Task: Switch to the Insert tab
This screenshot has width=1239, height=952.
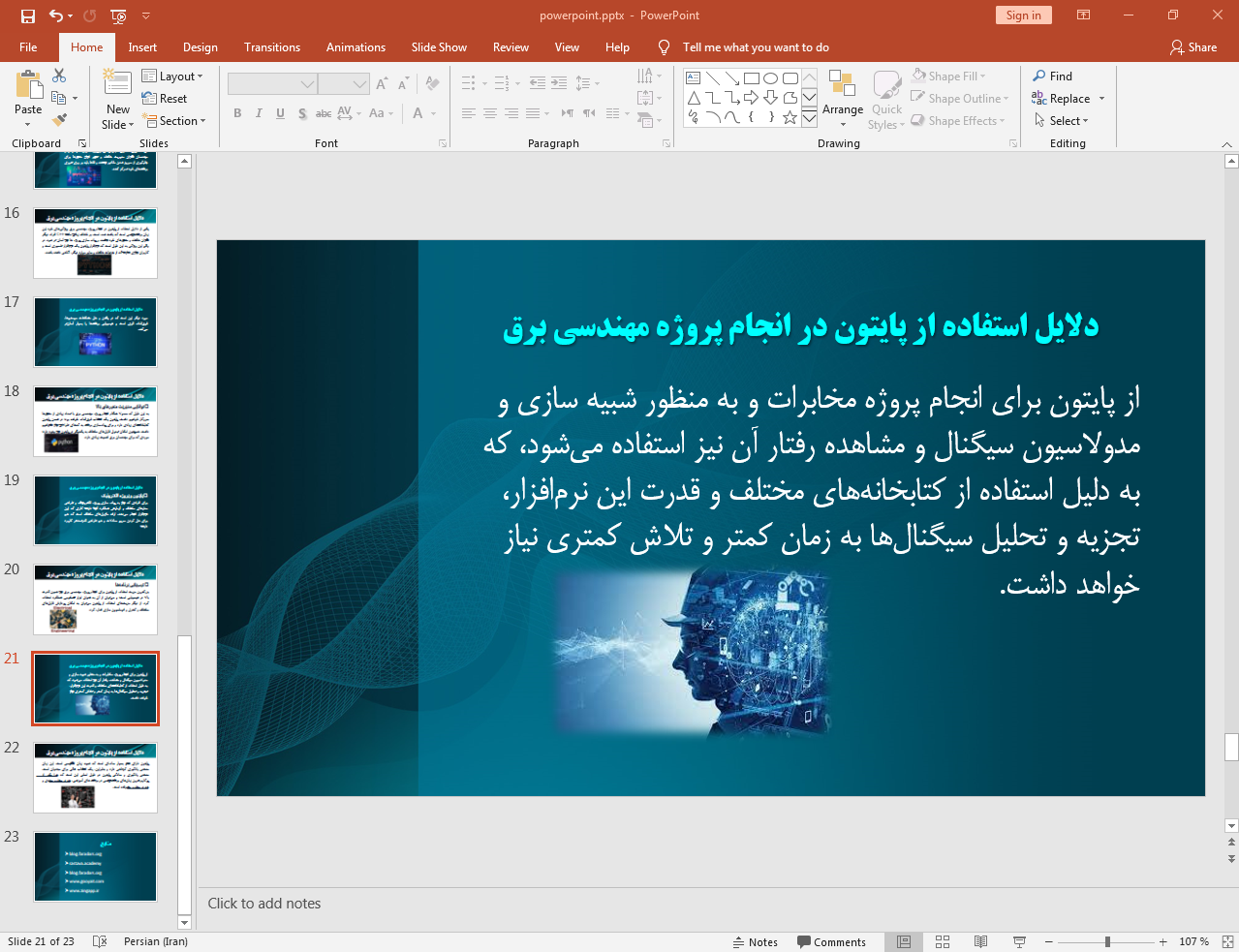Action: [x=142, y=46]
